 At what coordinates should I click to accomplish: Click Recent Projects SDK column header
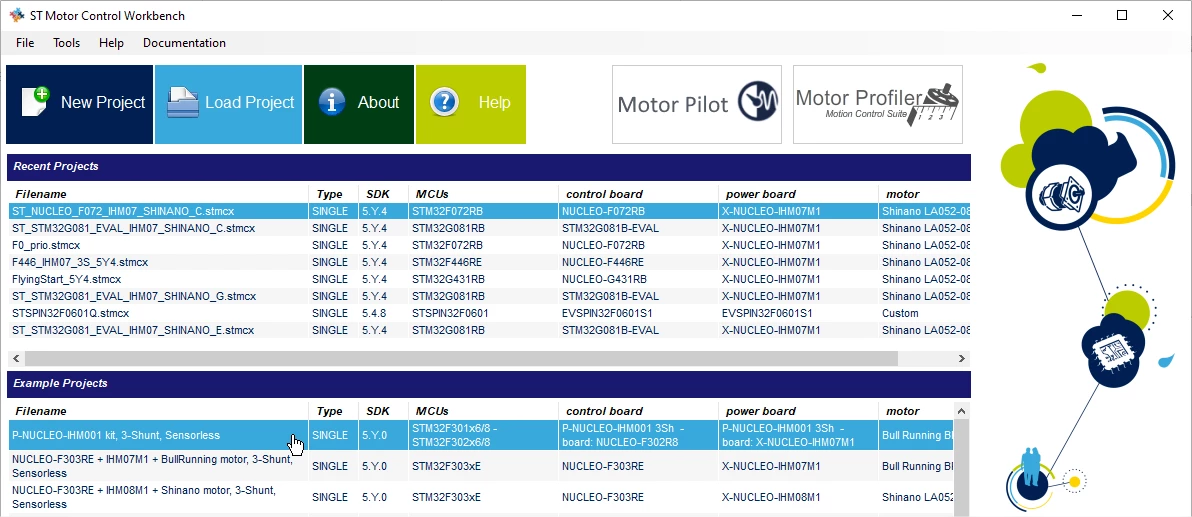click(383, 194)
